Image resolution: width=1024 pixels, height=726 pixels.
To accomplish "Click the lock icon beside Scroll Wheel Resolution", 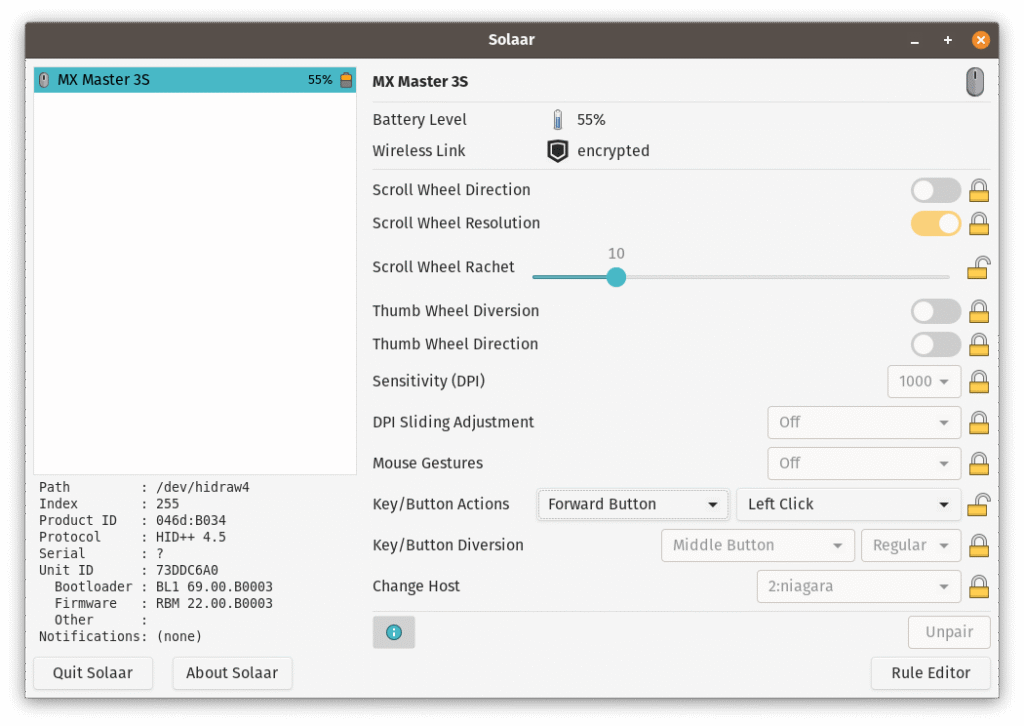I will [x=979, y=223].
